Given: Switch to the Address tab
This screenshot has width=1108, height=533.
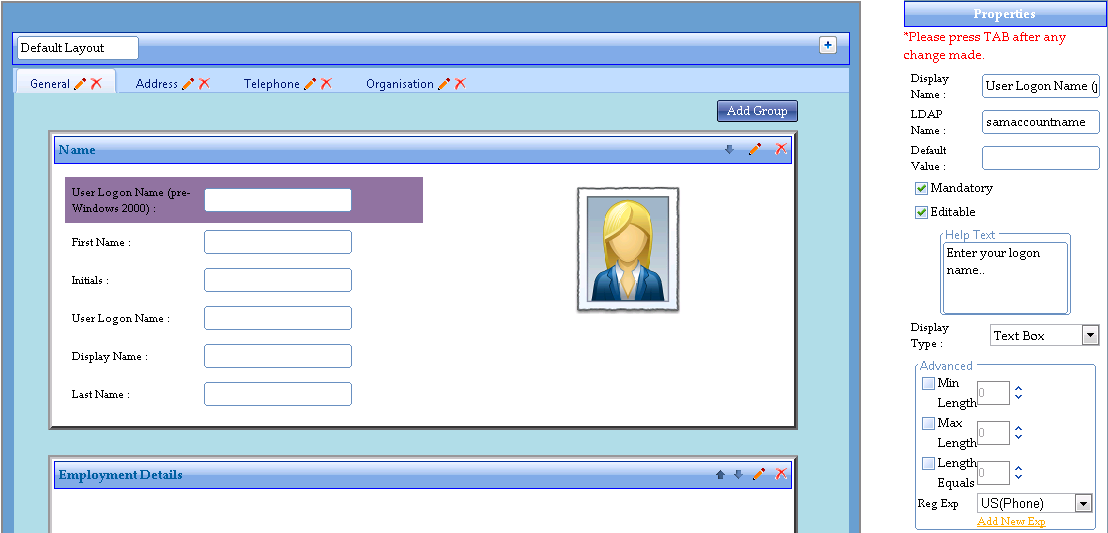Looking at the screenshot, I should (x=157, y=84).
